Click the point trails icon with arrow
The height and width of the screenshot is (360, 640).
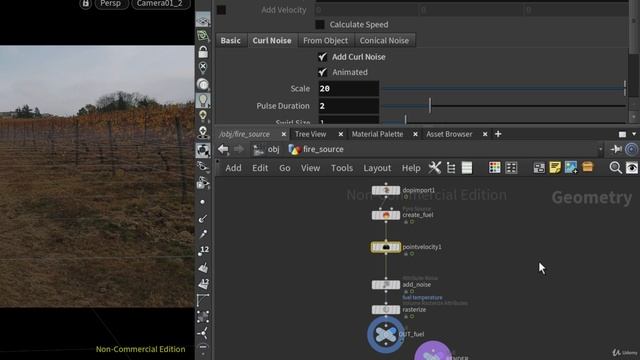(203, 234)
